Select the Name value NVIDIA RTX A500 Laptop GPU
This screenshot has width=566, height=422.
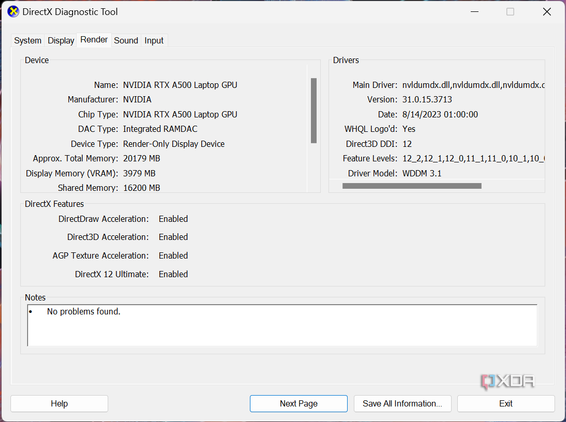[x=180, y=85]
